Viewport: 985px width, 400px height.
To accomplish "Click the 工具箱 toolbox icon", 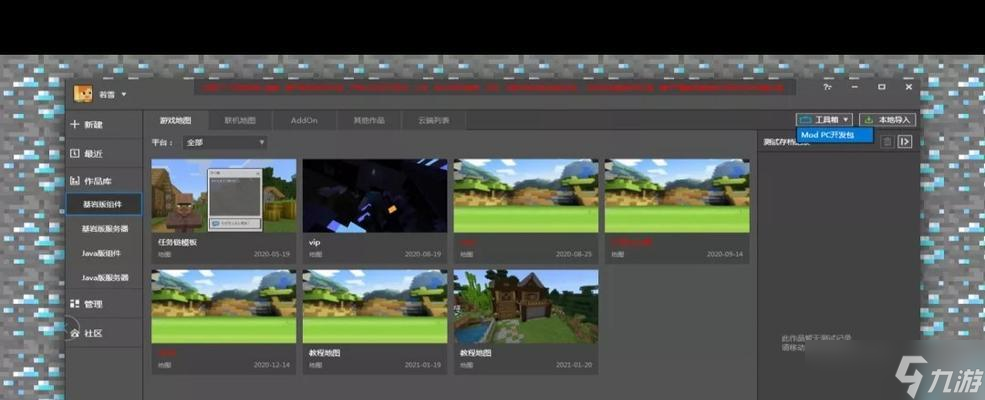I will (806, 119).
